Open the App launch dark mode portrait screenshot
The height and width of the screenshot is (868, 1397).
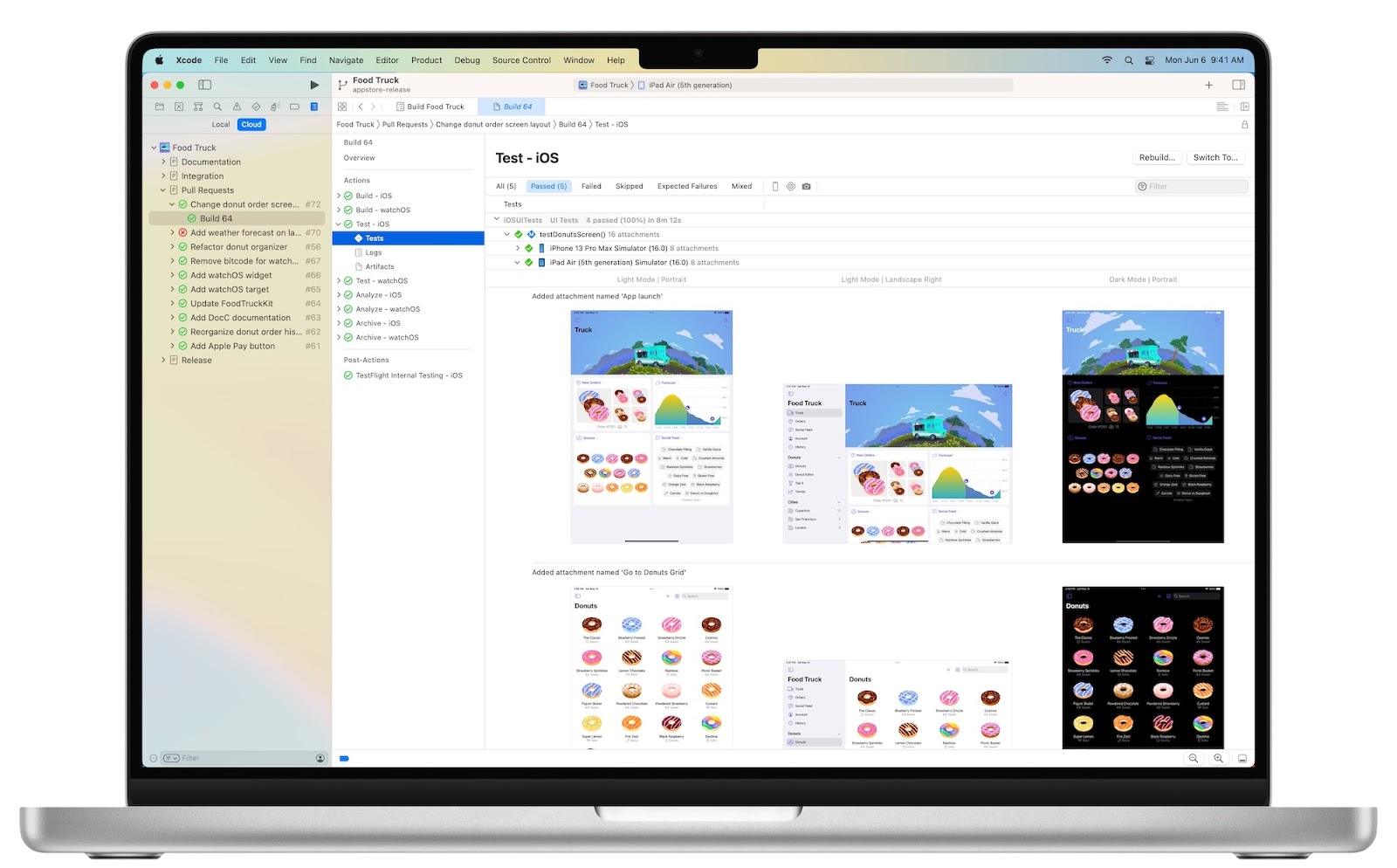[1143, 427]
